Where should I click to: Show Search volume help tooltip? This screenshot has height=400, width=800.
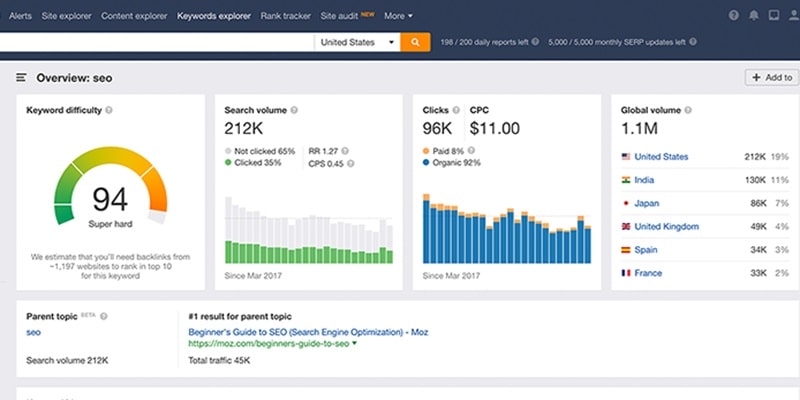pyautogui.click(x=294, y=110)
